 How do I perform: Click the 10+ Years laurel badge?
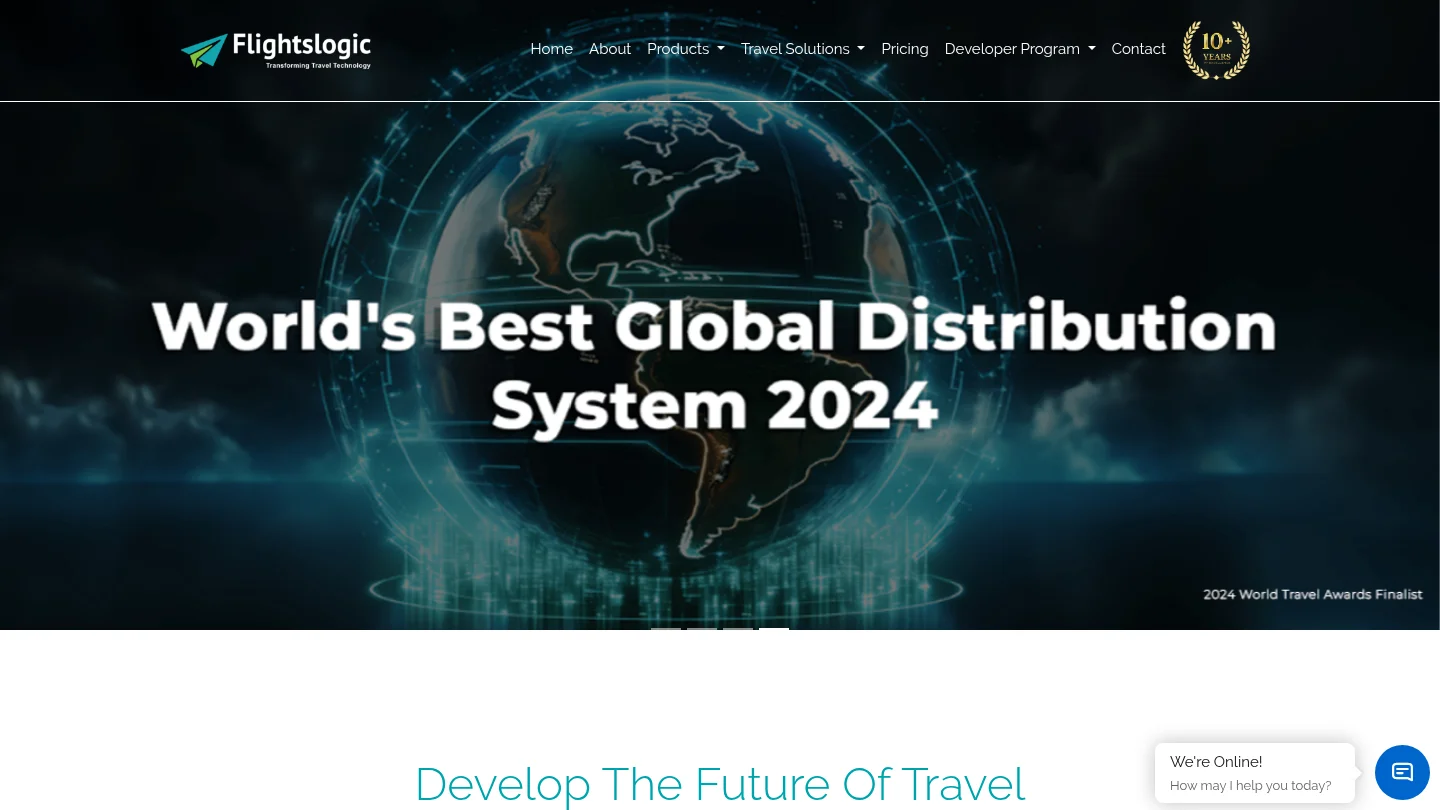pyautogui.click(x=1216, y=50)
